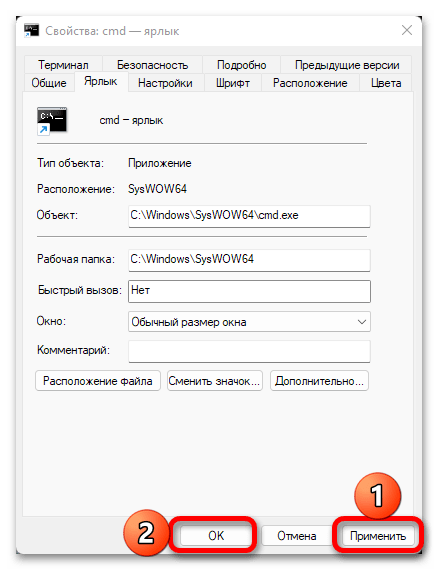Select the Цвета tab

click(386, 83)
